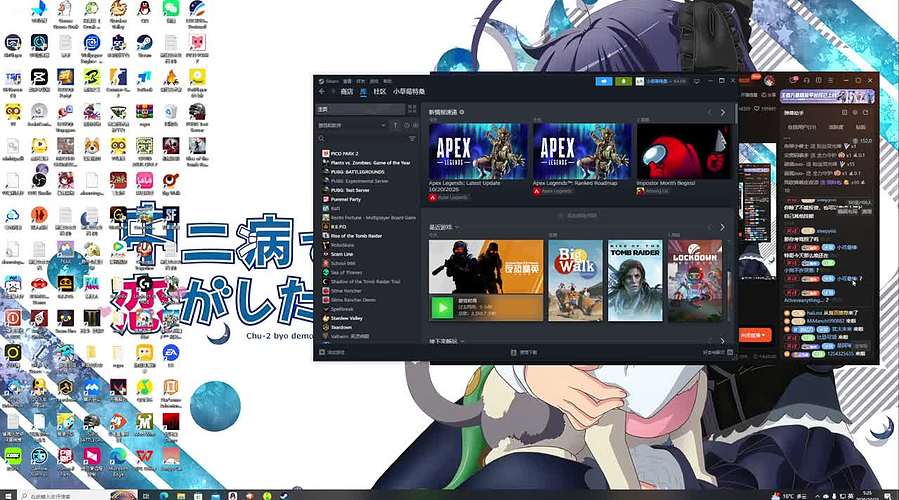899x500 pixels.
Task: Select Stardew Valley in the game list
Action: click(x=342, y=318)
